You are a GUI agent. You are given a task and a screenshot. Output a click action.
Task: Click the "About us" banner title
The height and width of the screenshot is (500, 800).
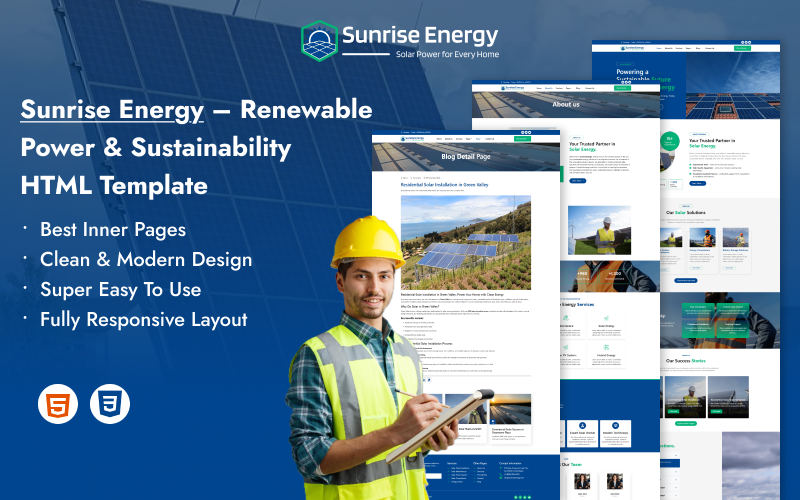[566, 104]
